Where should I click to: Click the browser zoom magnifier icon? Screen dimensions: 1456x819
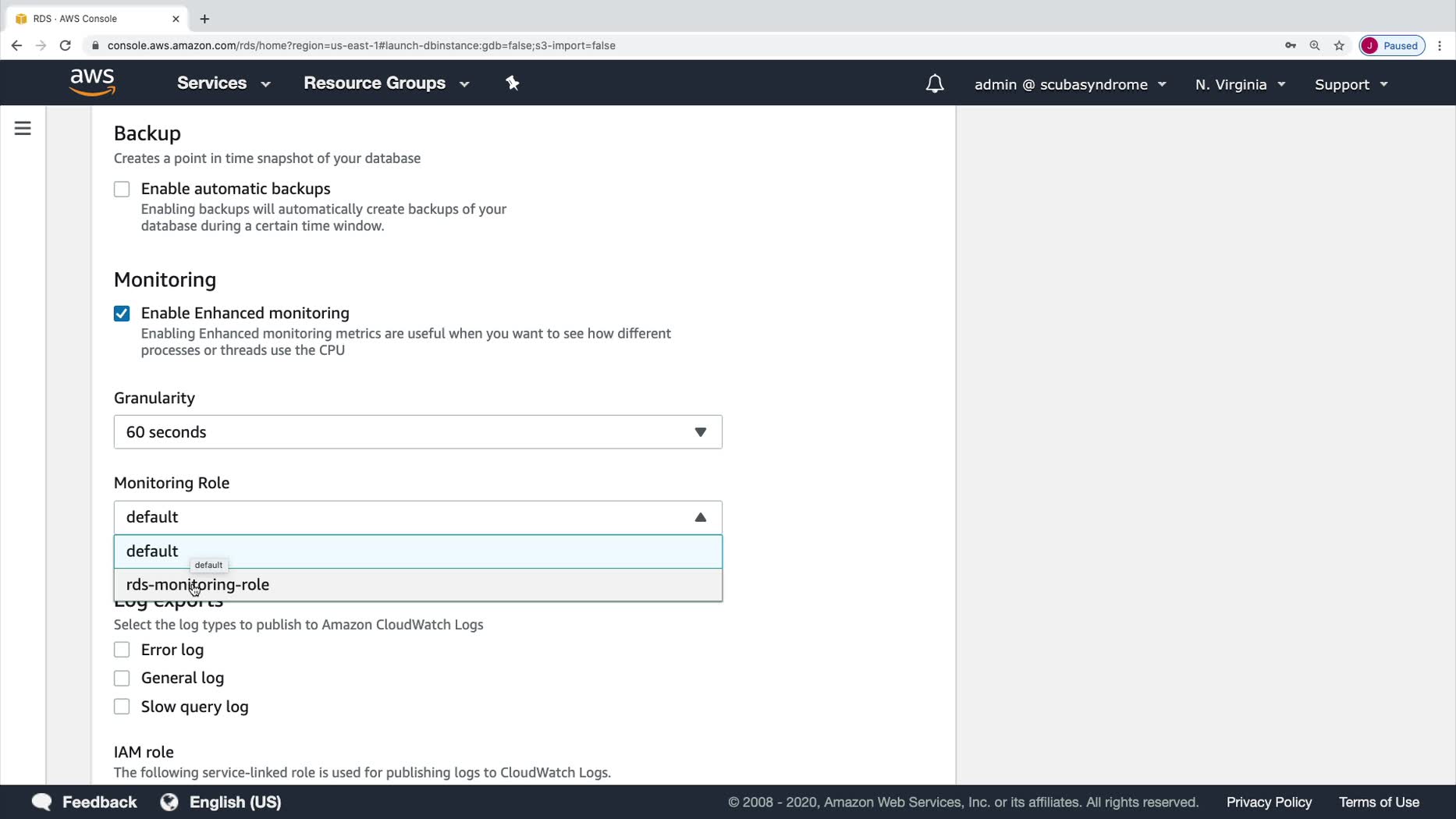point(1315,45)
